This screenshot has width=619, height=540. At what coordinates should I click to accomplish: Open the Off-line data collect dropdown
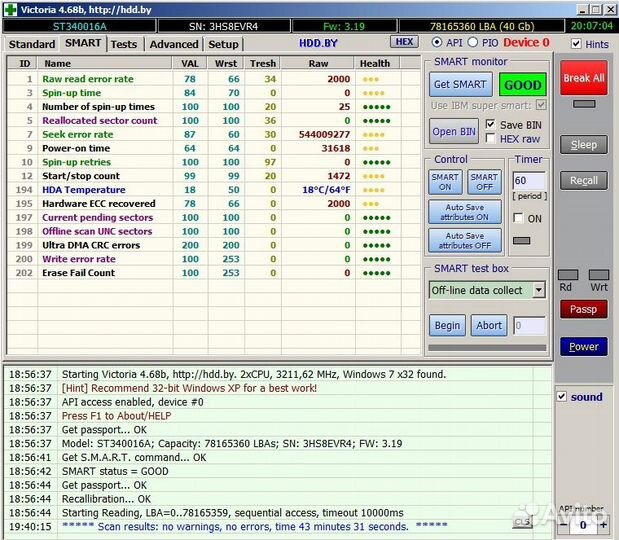pyautogui.click(x=538, y=290)
